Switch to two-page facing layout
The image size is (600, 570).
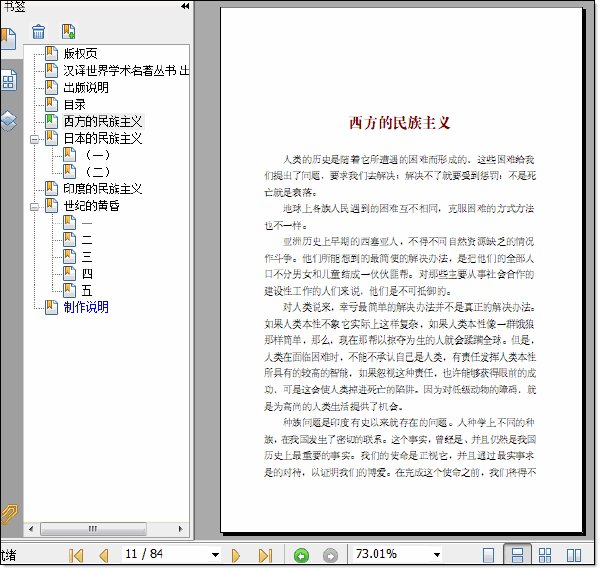point(574,555)
